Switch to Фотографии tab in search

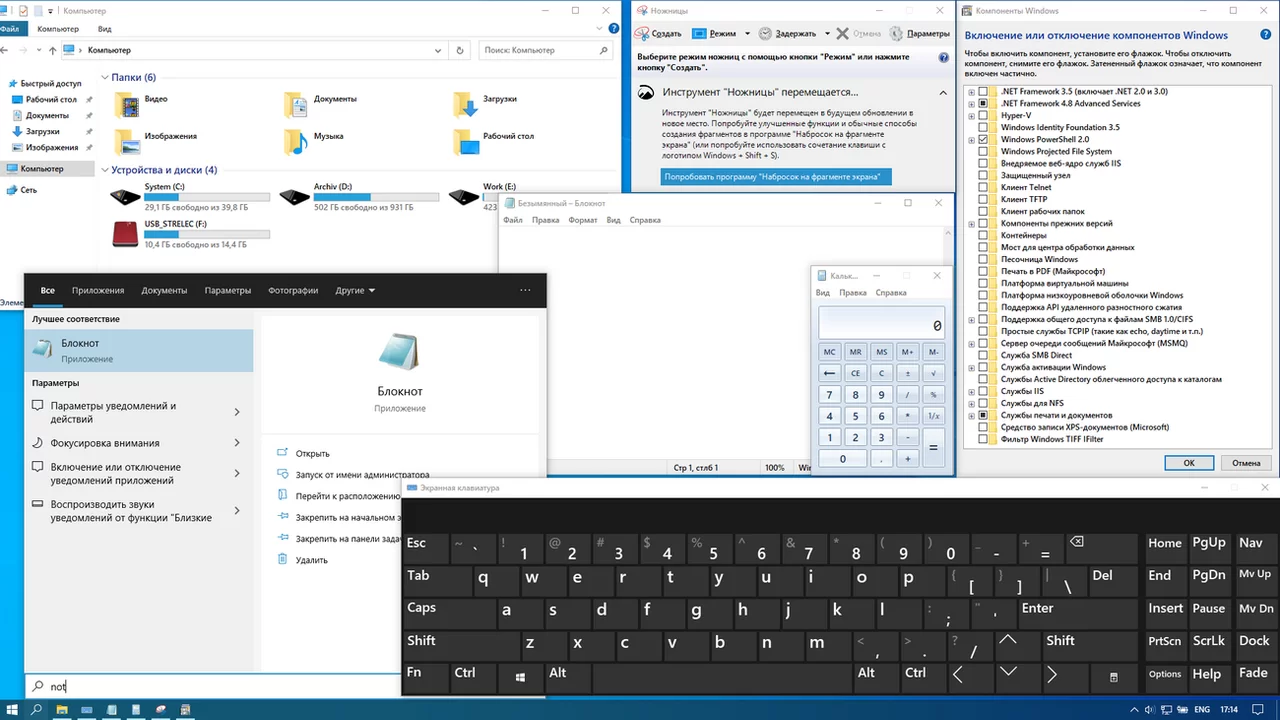tap(293, 290)
